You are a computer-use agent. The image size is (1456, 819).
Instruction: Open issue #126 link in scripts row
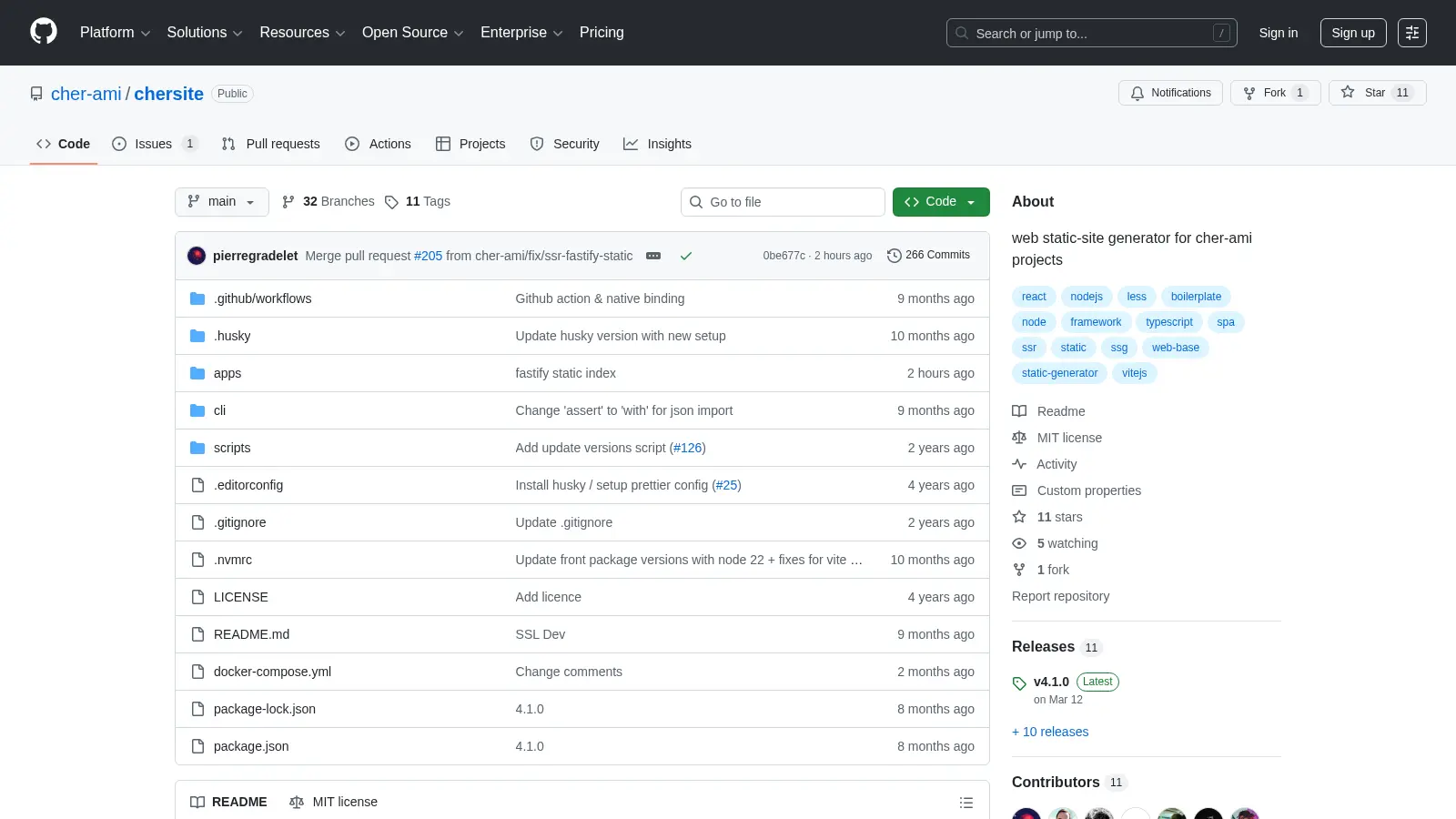pos(688,448)
